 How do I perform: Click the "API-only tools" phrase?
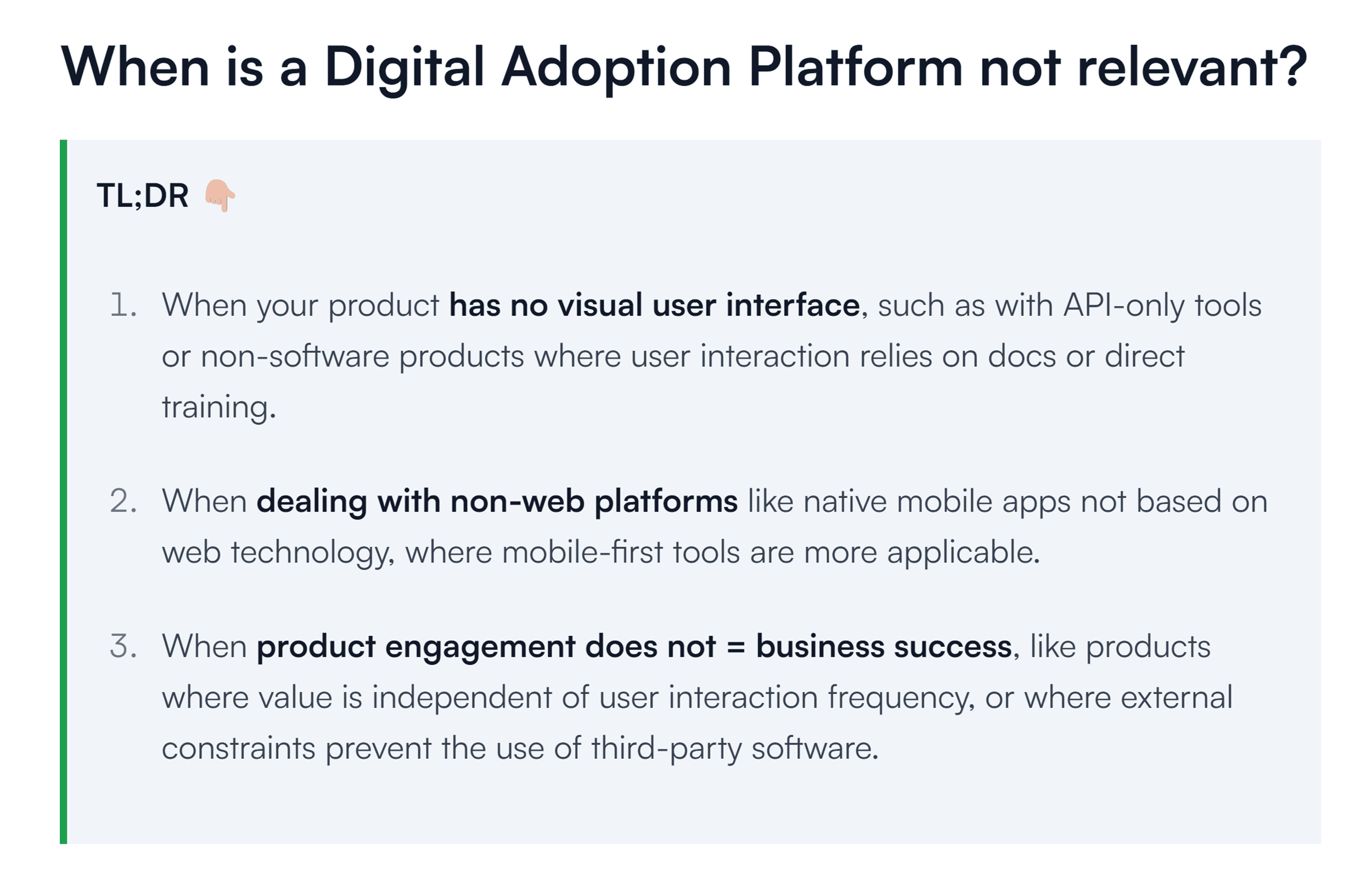[1162, 305]
